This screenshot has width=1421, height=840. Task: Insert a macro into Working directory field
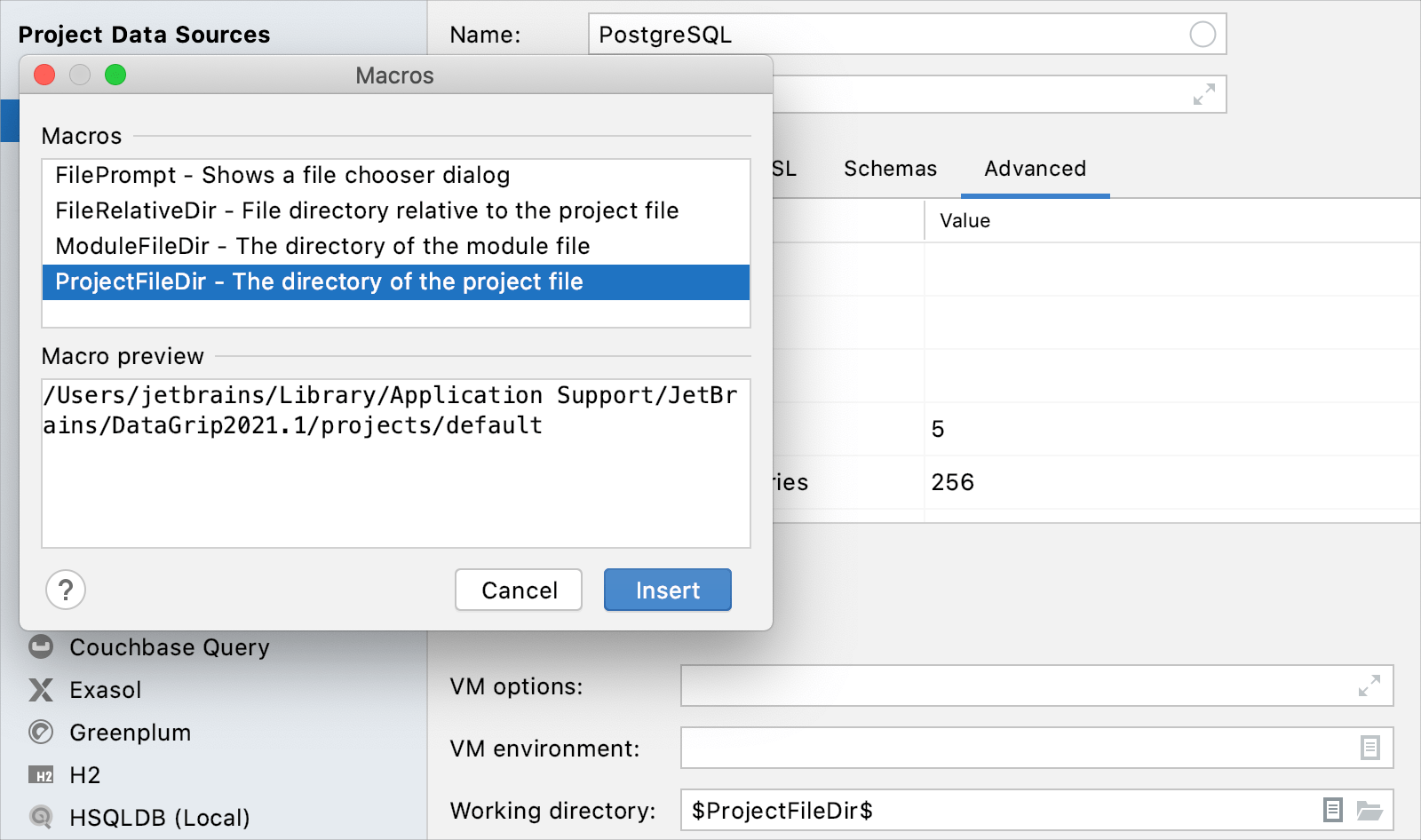(x=1331, y=811)
